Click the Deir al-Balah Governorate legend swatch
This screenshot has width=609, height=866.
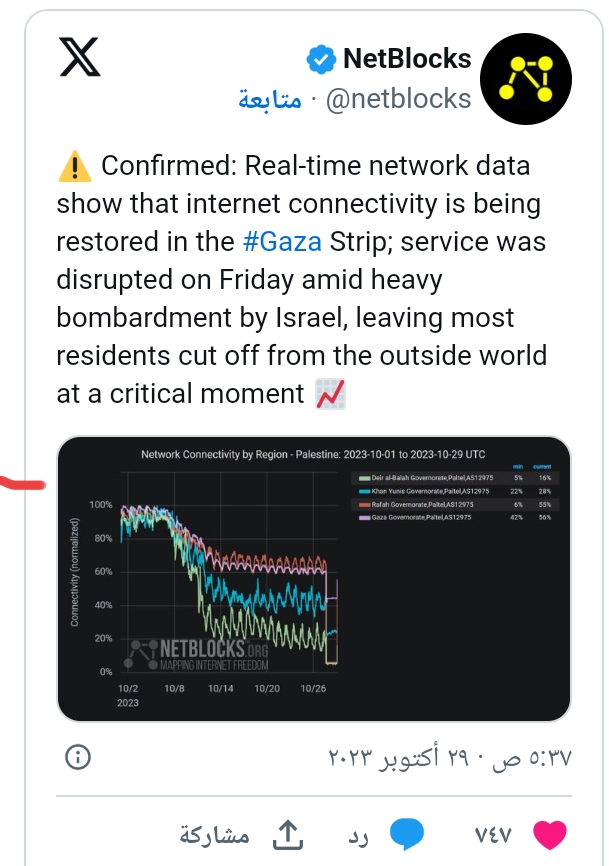point(368,478)
